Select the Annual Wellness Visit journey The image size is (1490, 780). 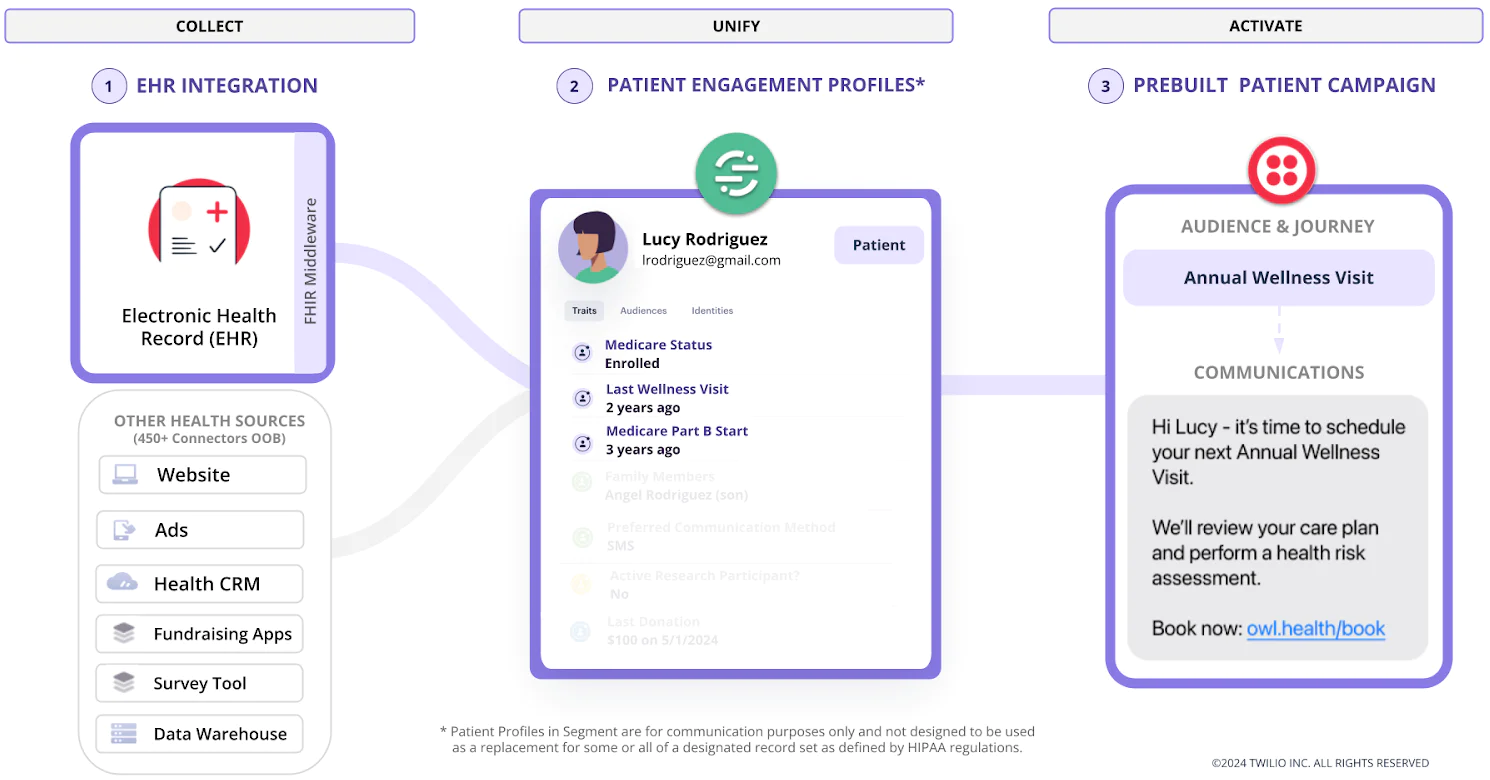[1279, 278]
